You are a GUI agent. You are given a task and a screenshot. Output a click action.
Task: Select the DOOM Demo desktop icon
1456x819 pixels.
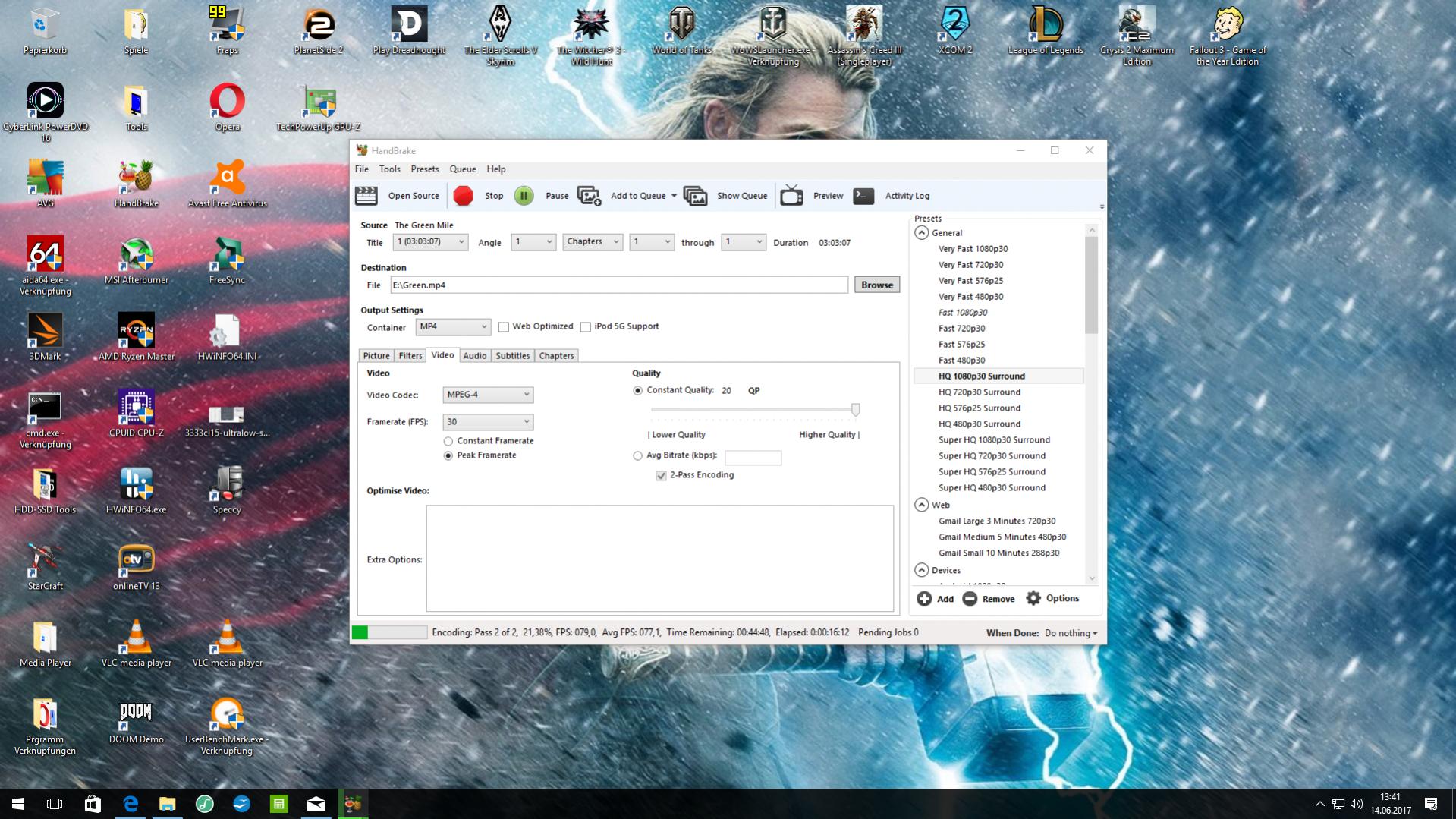[137, 719]
